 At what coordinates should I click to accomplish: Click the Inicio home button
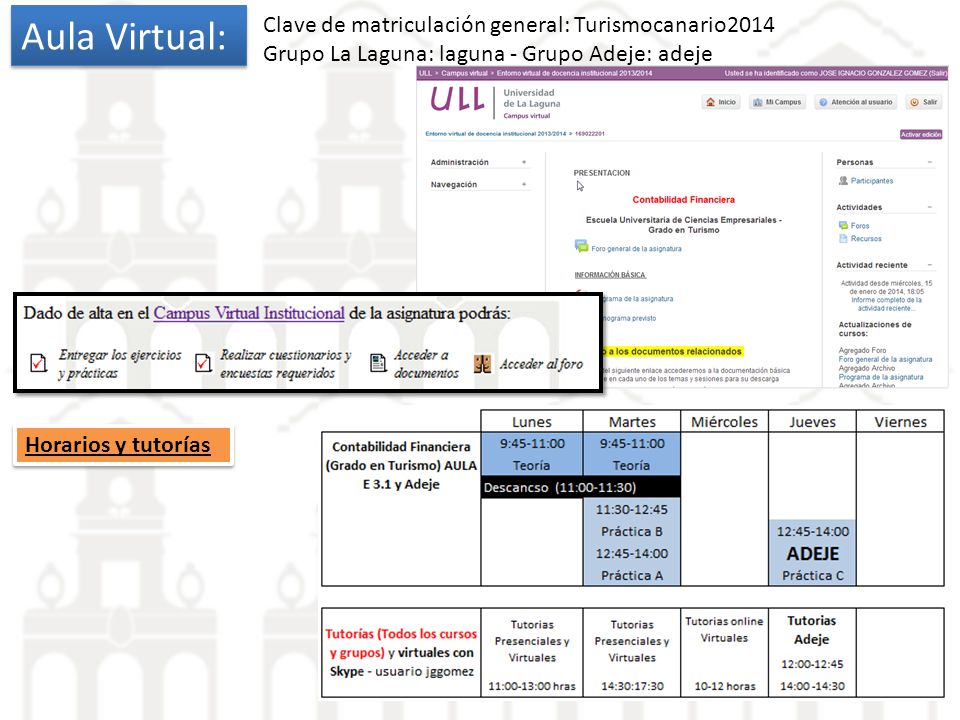721,102
